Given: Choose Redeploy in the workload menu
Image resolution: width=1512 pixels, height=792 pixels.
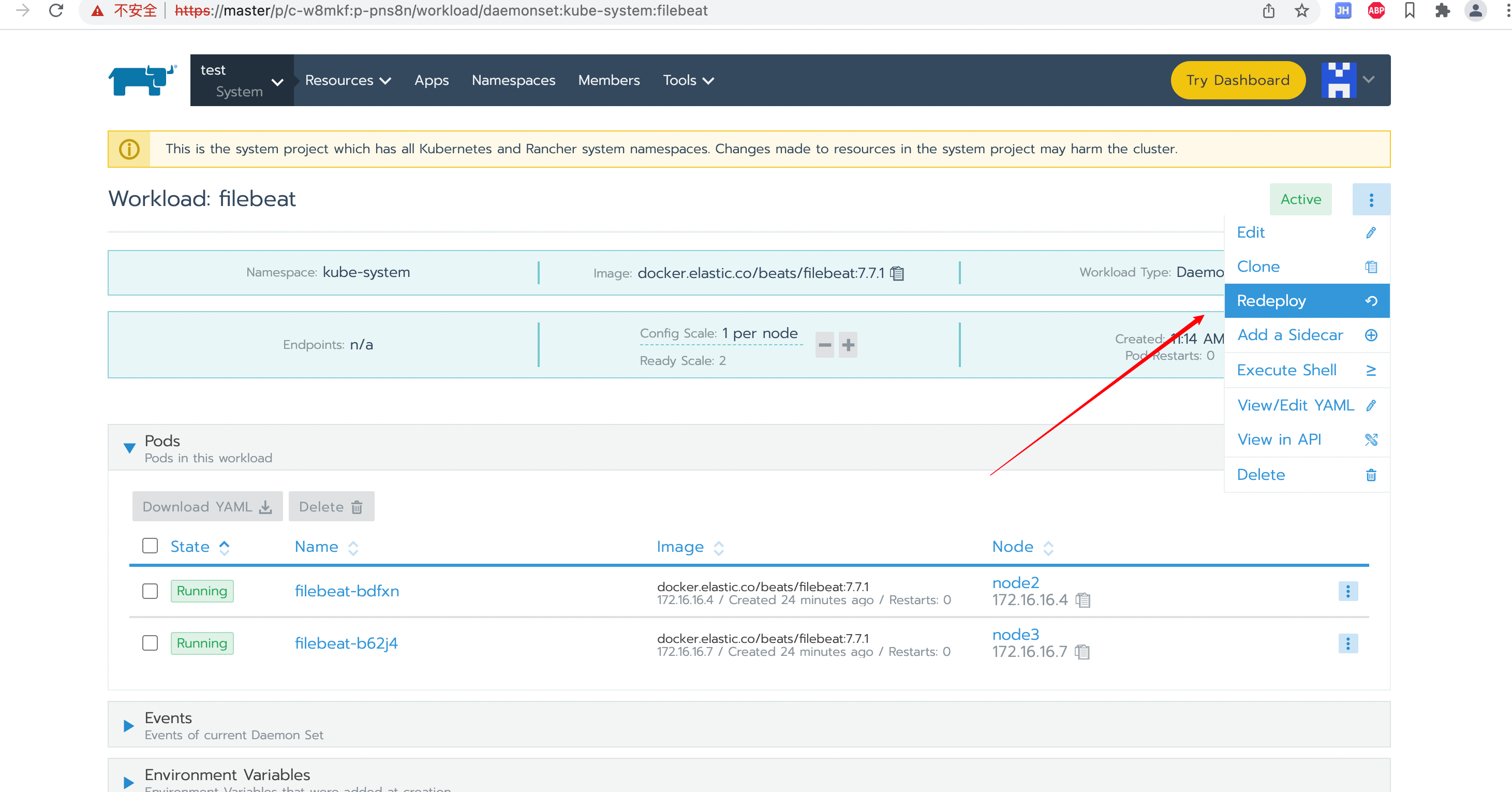Looking at the screenshot, I should 1307,301.
